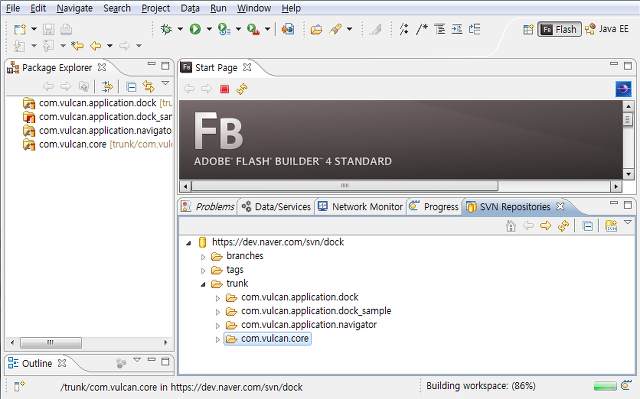Click the Profile launch icon

pos(224,29)
